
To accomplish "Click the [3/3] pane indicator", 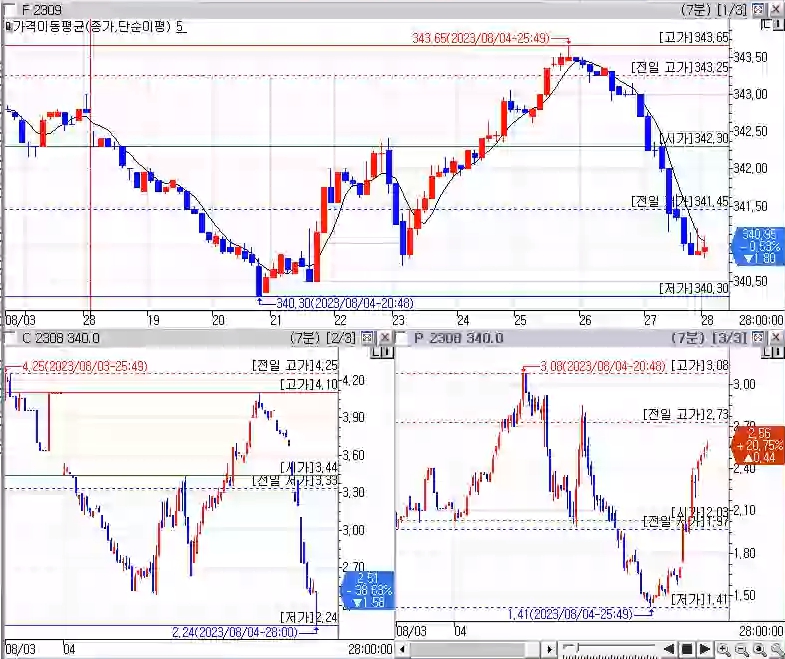I will coord(731,338).
